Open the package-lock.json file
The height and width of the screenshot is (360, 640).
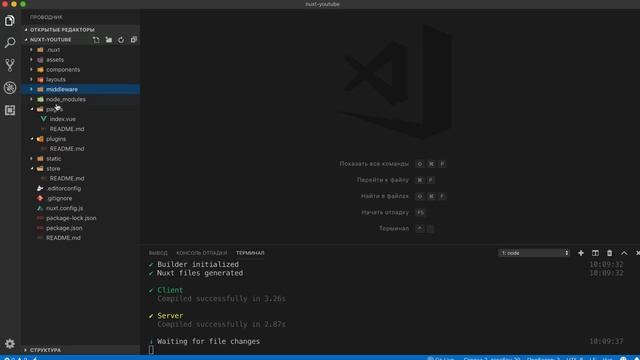coord(81,218)
